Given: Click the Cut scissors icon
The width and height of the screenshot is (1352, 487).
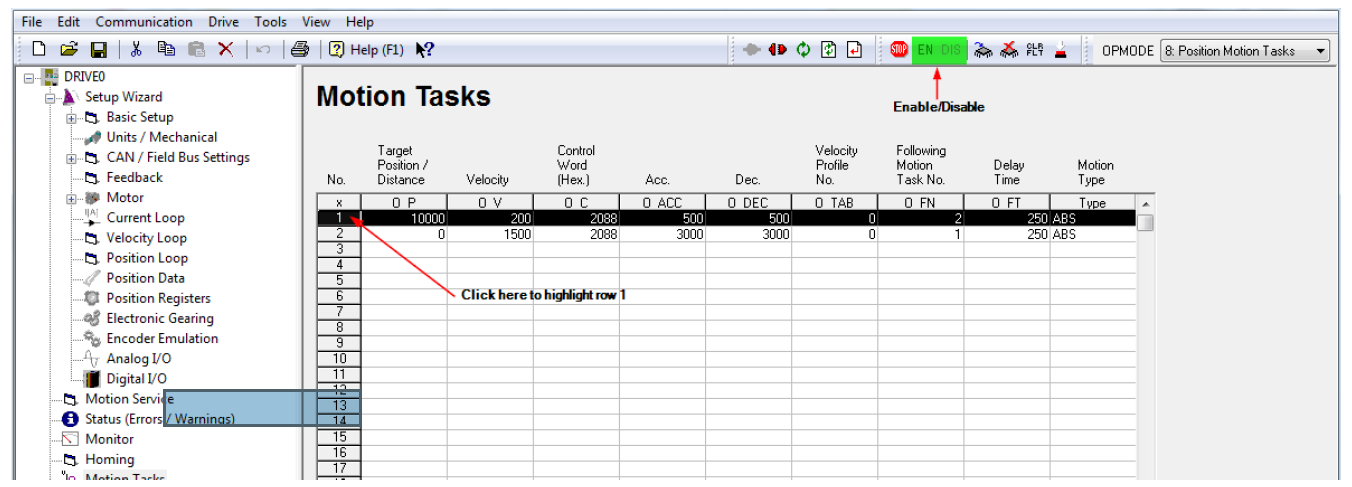Looking at the screenshot, I should (x=137, y=49).
